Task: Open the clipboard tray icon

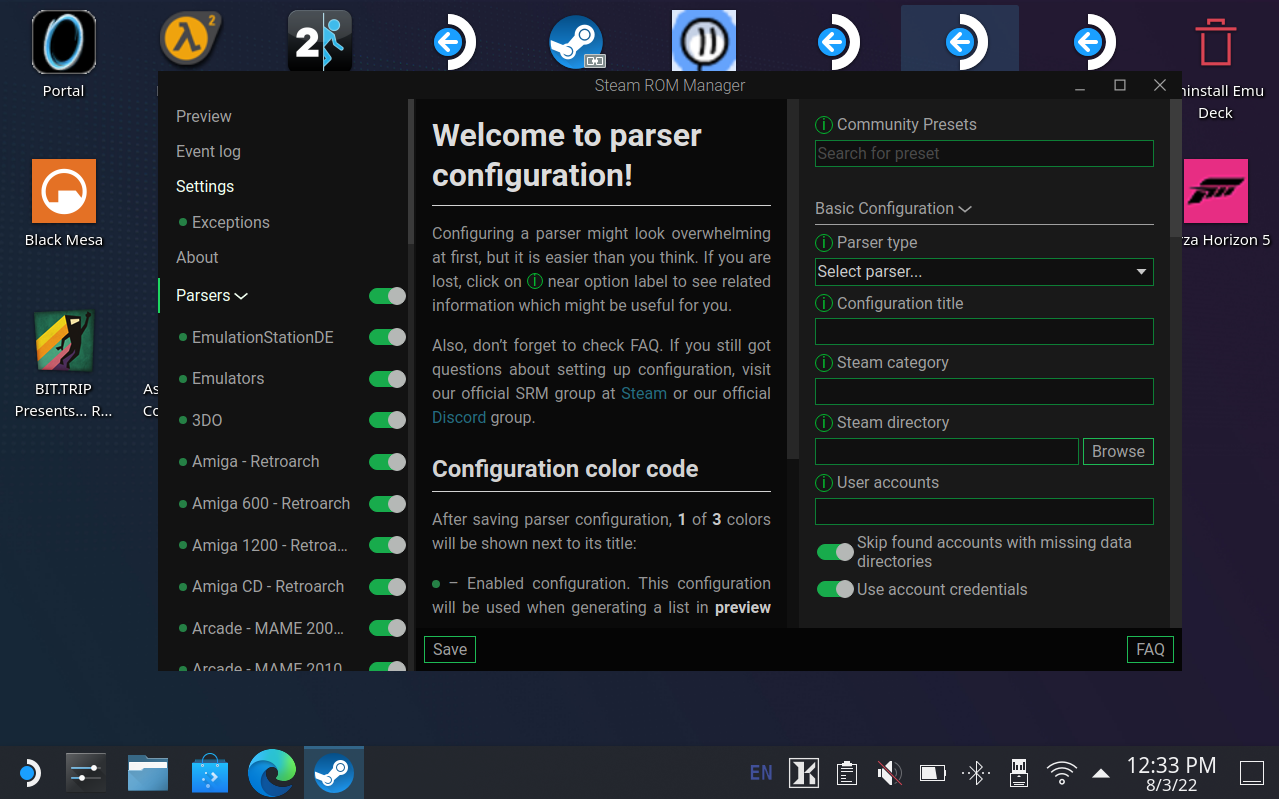Action: pyautogui.click(x=846, y=772)
